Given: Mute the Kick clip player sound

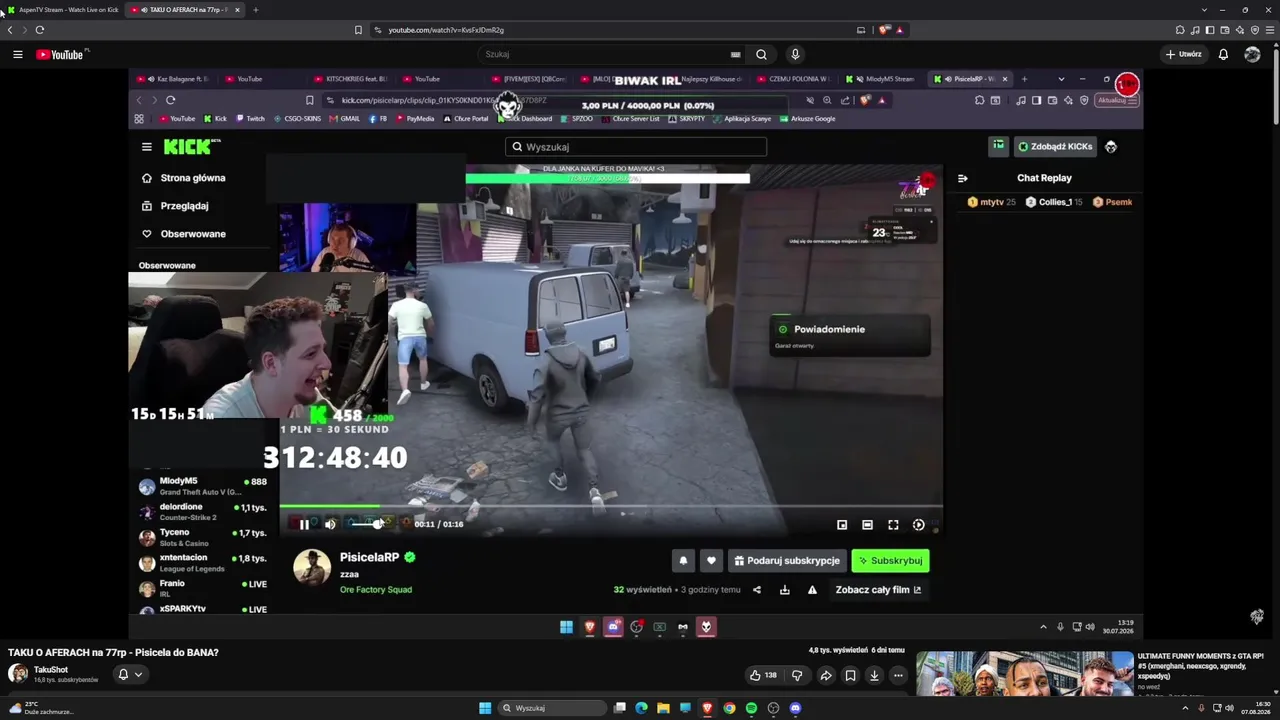Looking at the screenshot, I should [x=330, y=524].
